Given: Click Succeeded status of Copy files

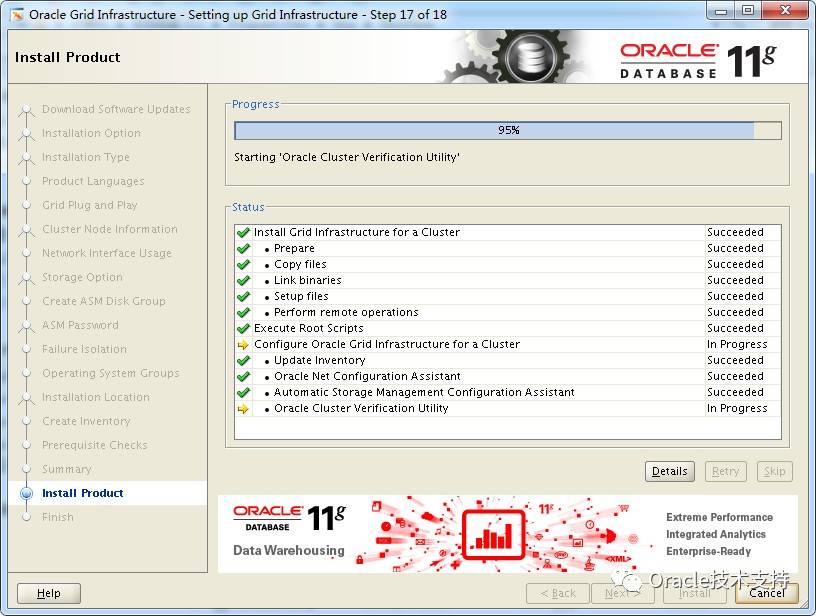Looking at the screenshot, I should 735,264.
